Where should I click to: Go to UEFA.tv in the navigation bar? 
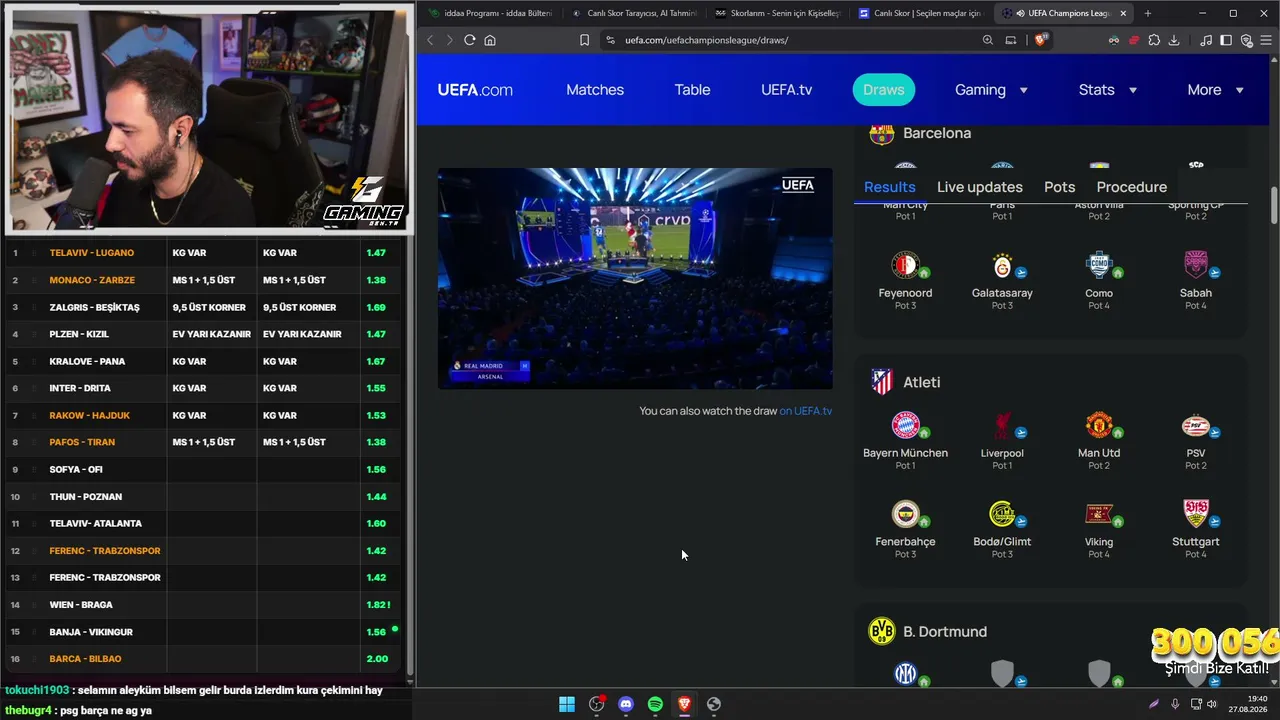coord(786,90)
